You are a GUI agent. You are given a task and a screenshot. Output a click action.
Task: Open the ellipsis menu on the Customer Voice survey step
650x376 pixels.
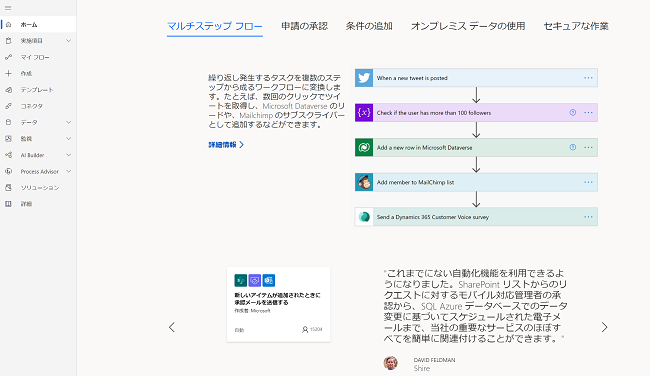point(588,217)
